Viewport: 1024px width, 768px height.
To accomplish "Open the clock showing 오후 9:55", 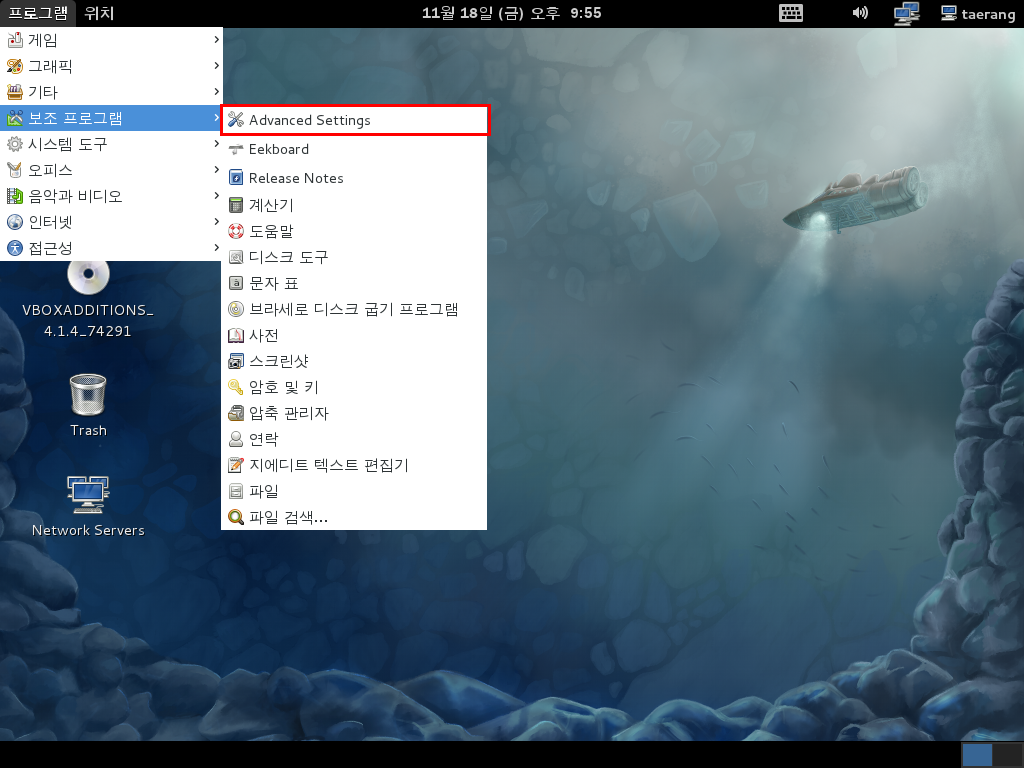I will (x=511, y=13).
